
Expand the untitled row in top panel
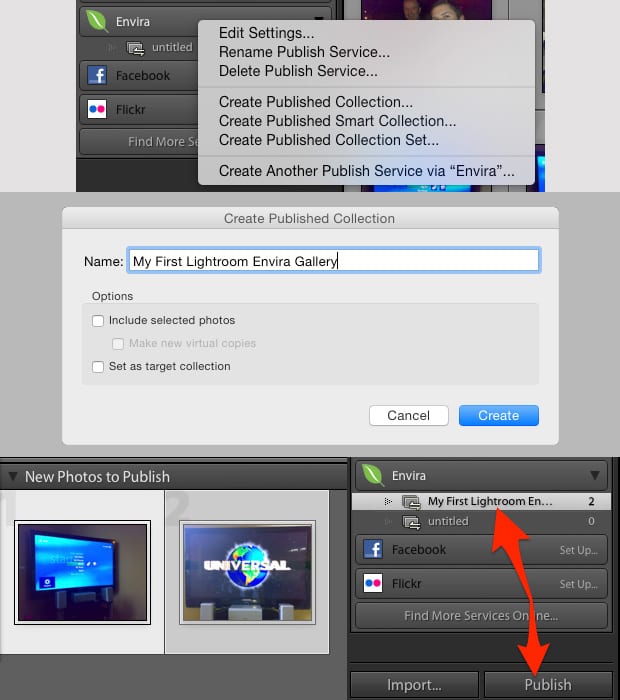click(112, 47)
